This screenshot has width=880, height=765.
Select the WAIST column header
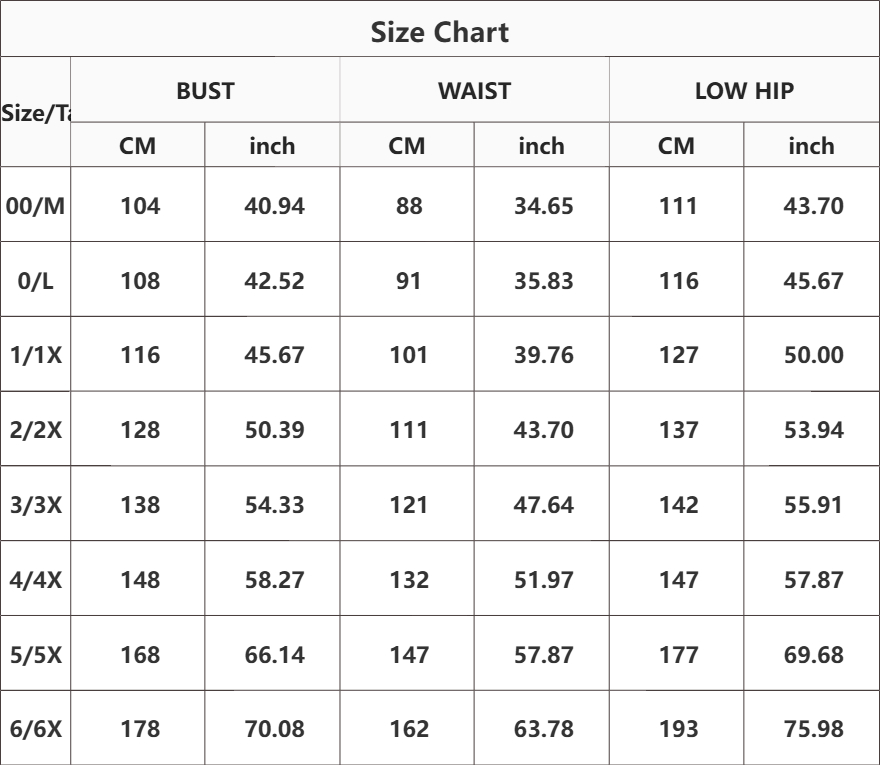click(x=474, y=91)
